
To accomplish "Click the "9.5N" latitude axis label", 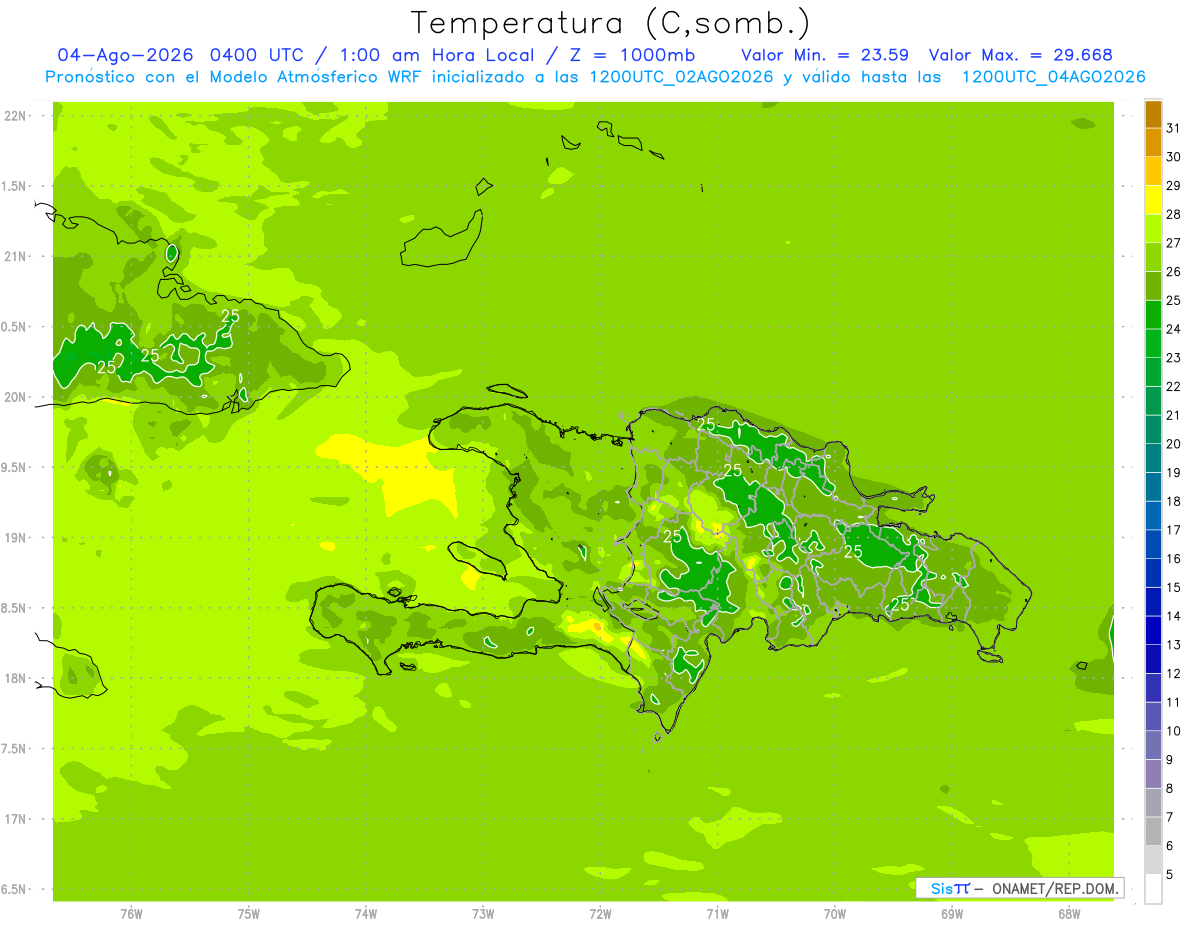I will [x=15, y=468].
